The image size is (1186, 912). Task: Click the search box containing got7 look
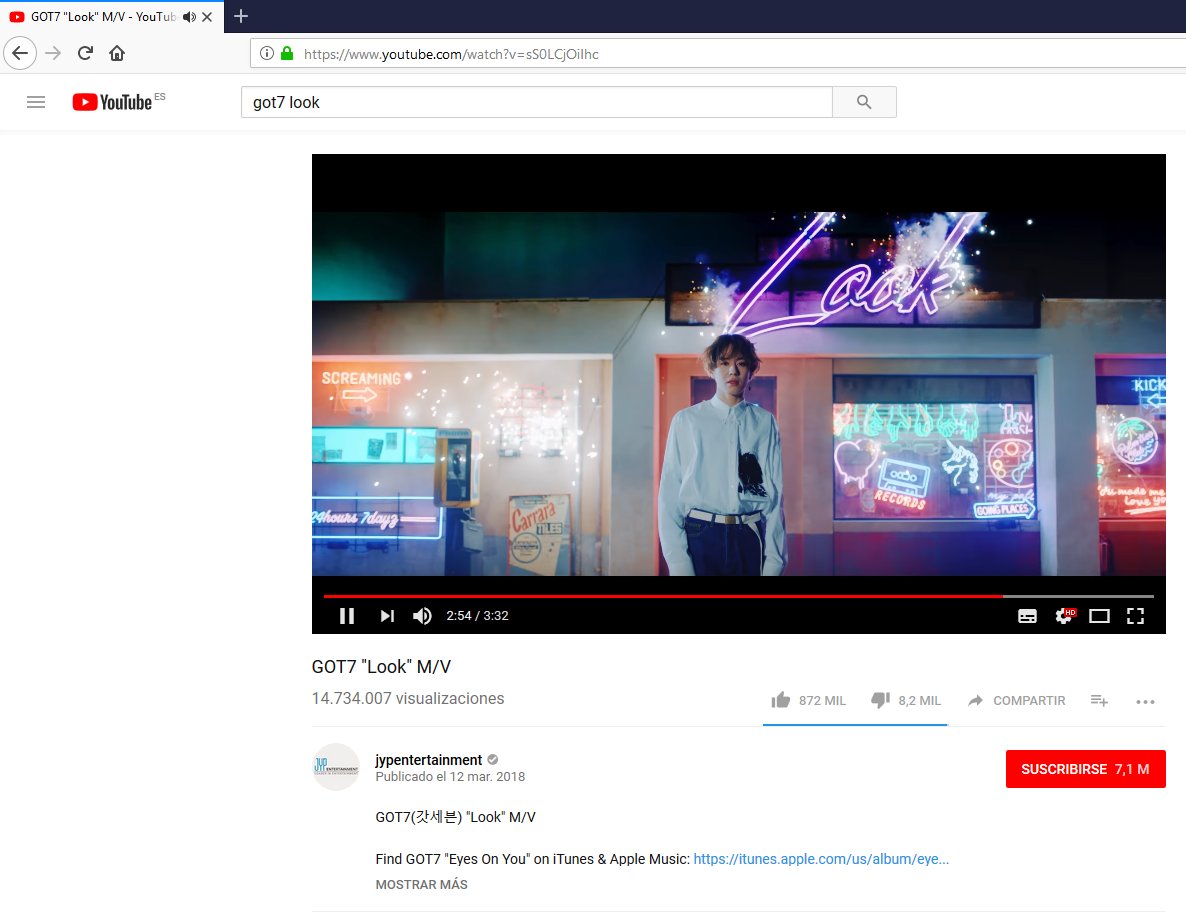point(536,102)
